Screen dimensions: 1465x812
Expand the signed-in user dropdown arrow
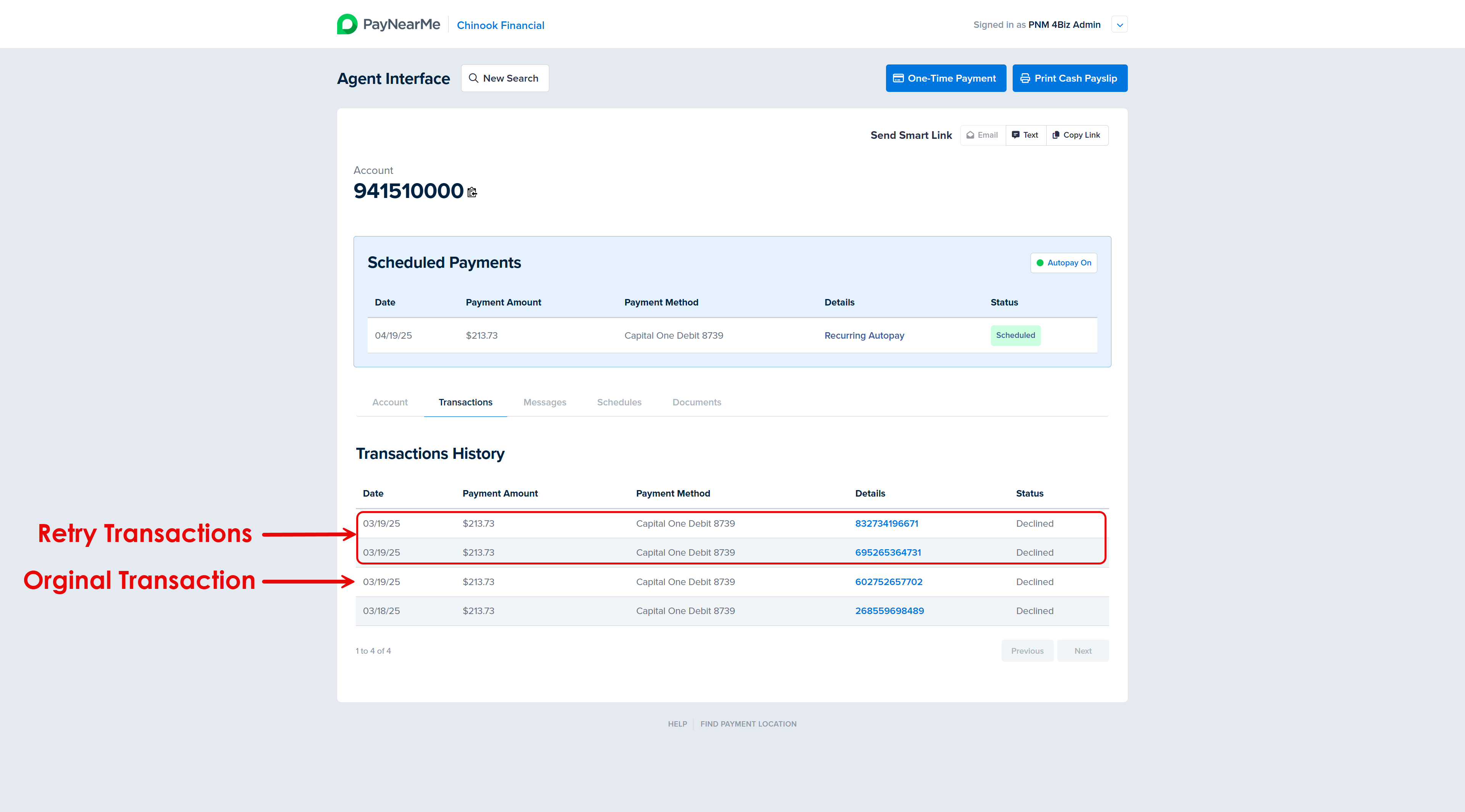click(x=1119, y=25)
